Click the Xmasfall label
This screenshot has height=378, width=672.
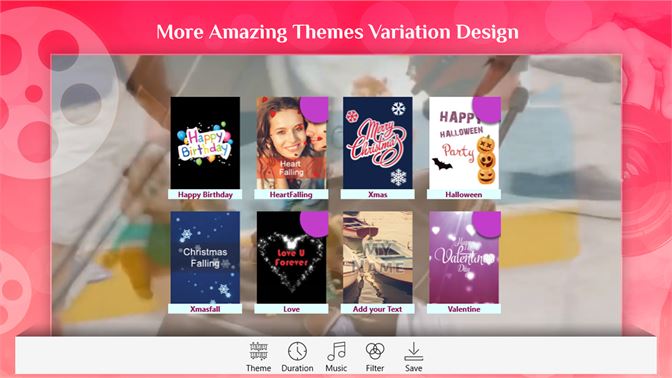(205, 309)
